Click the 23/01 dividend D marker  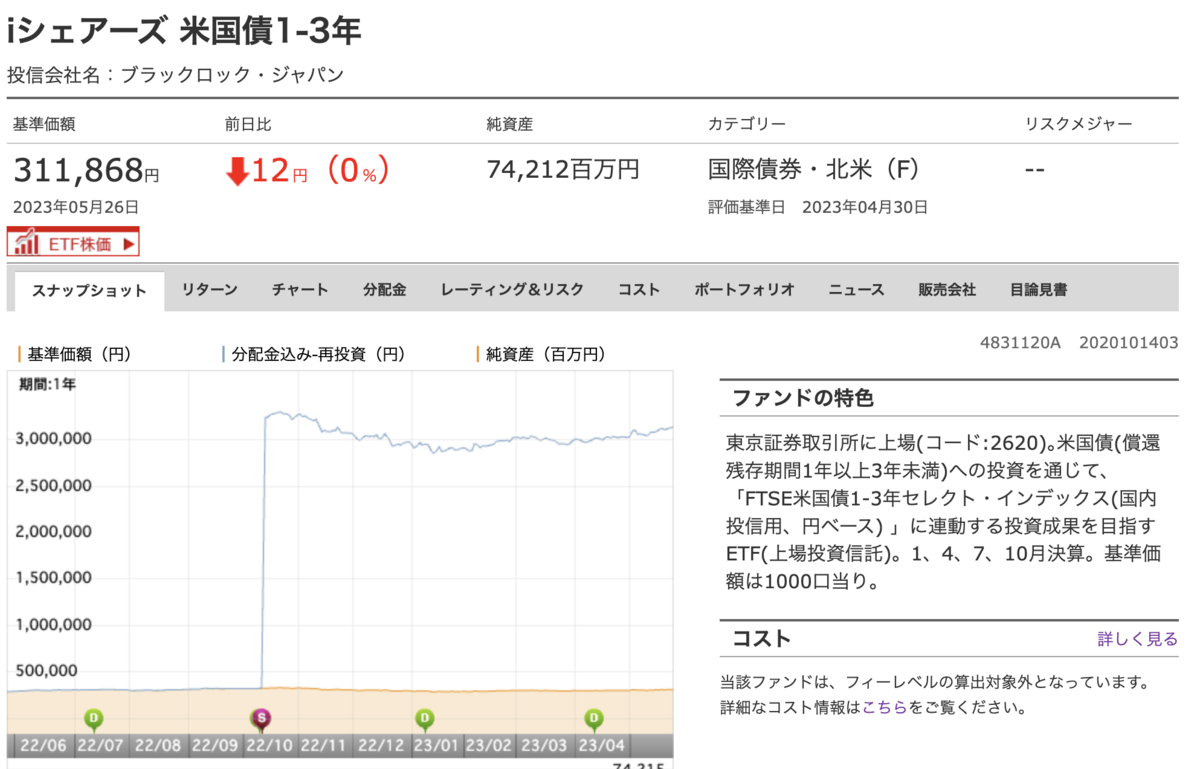click(426, 718)
